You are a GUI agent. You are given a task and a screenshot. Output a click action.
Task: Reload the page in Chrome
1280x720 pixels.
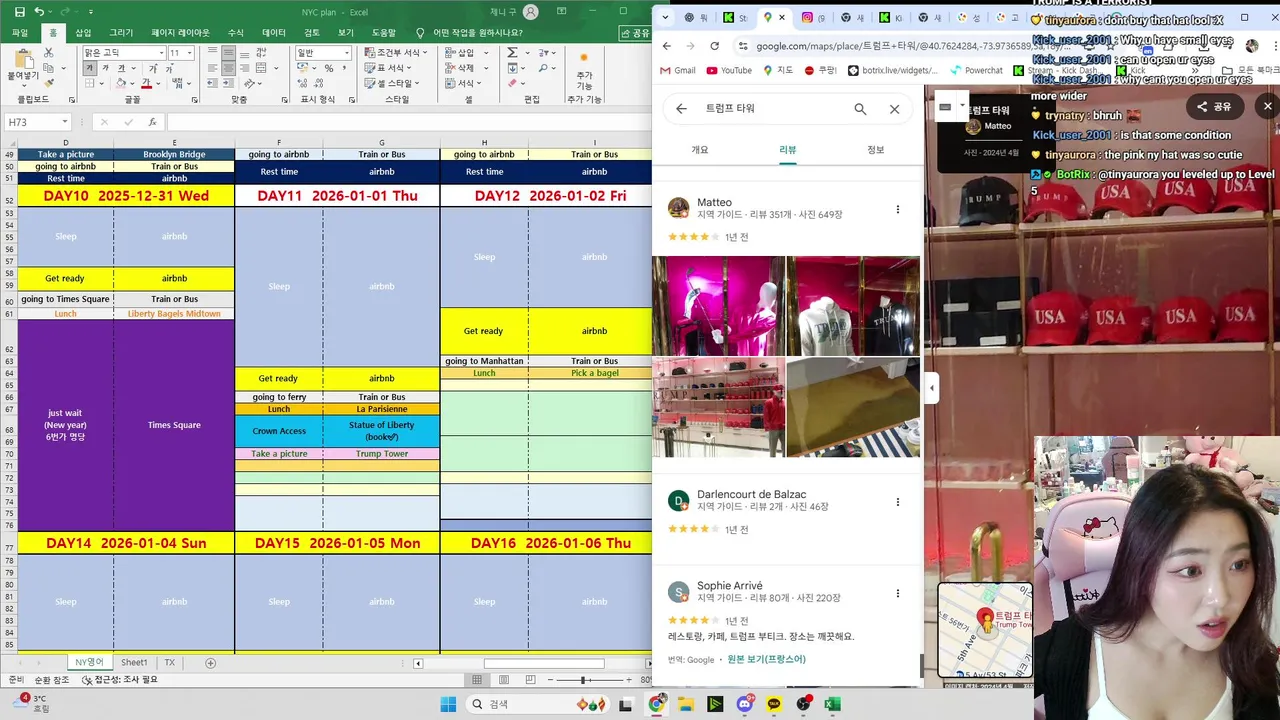[714, 46]
